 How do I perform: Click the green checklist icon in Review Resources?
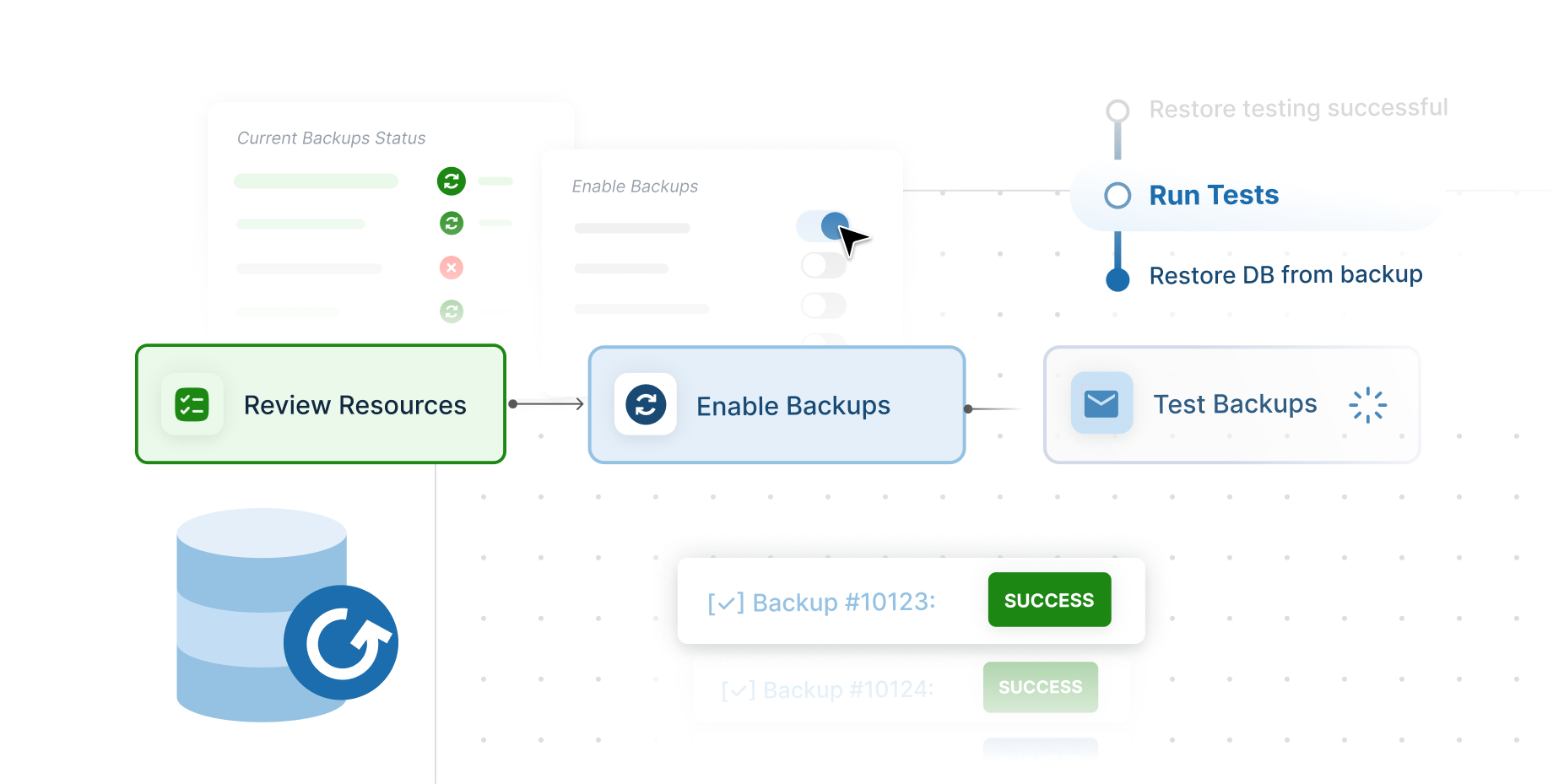tap(192, 404)
